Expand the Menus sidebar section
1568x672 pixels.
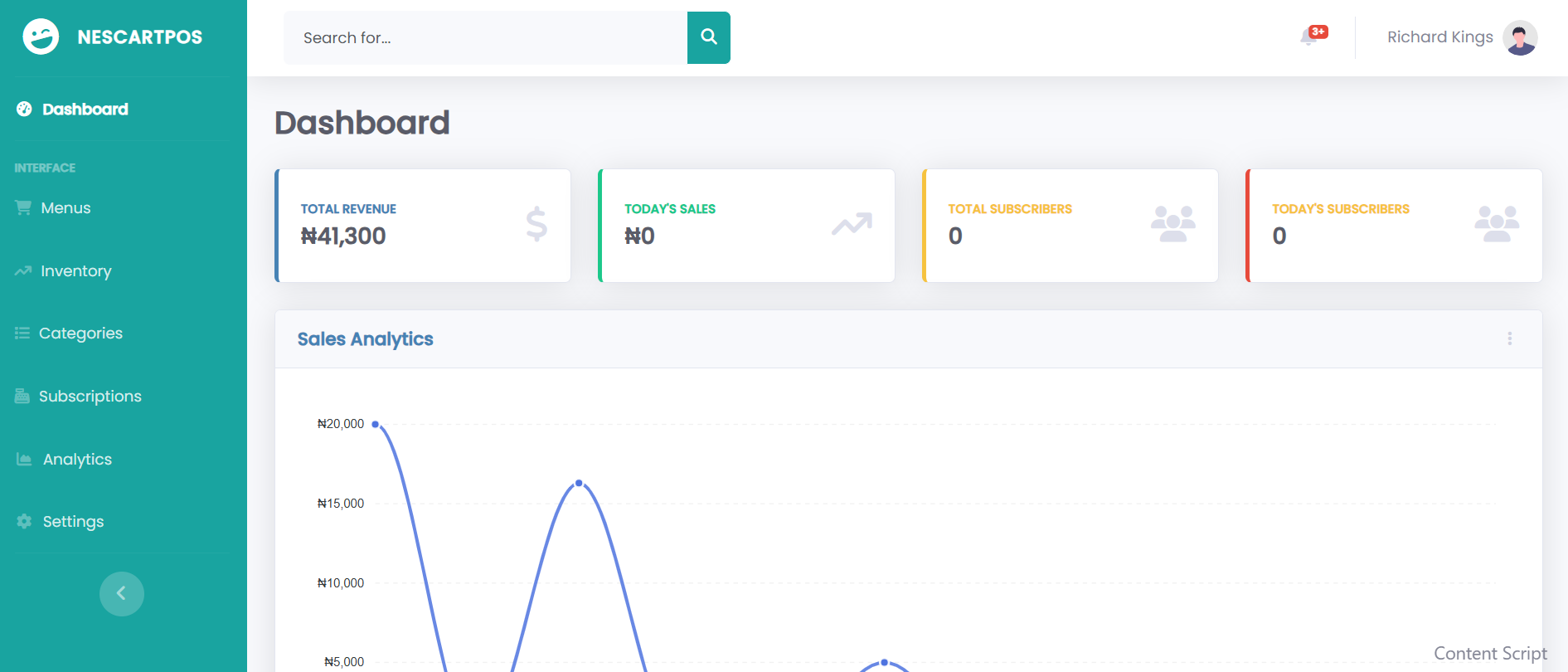(x=66, y=208)
